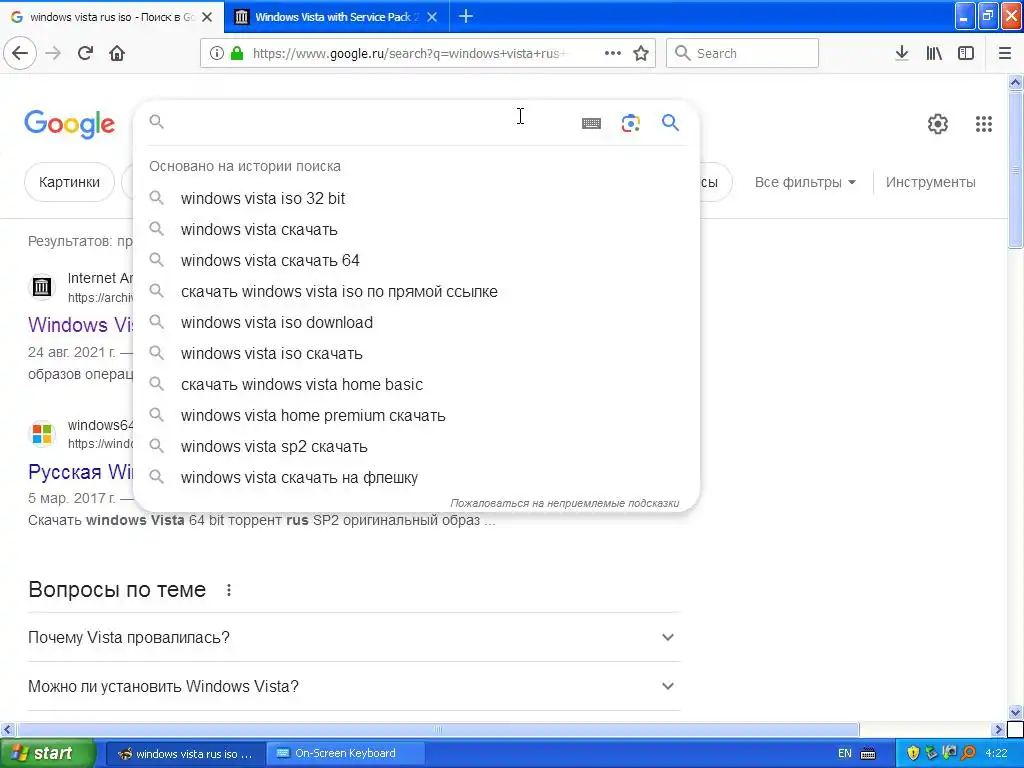Click the Firefox taskbar button

(185, 754)
